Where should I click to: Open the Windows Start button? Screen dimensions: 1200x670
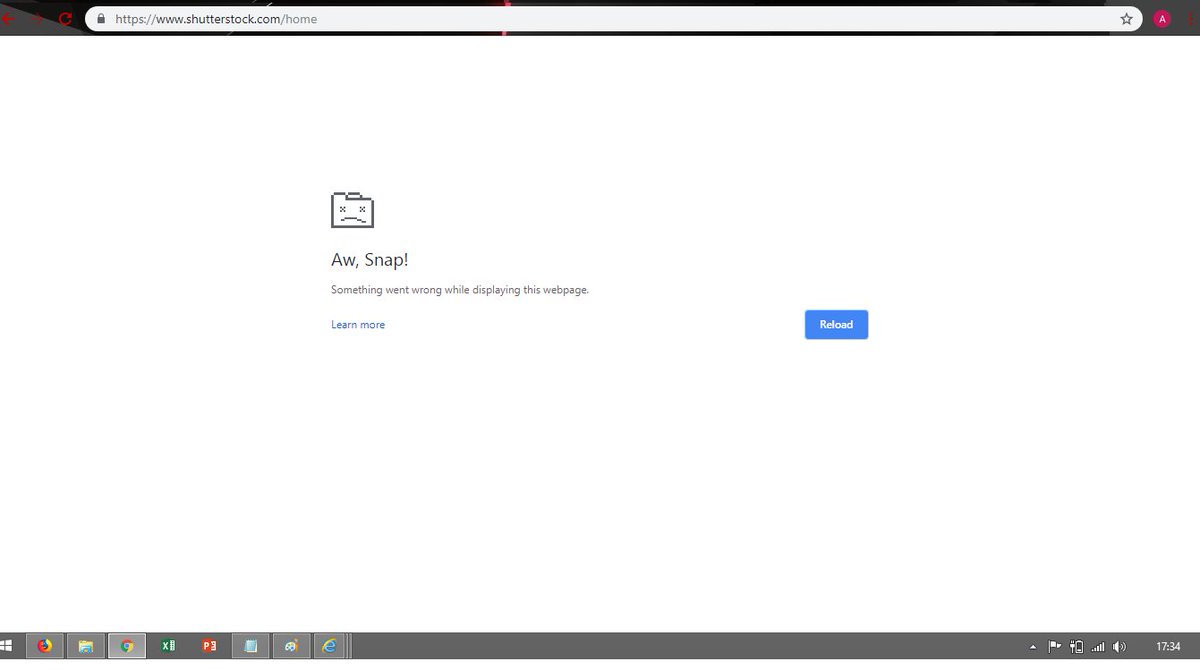coord(7,646)
